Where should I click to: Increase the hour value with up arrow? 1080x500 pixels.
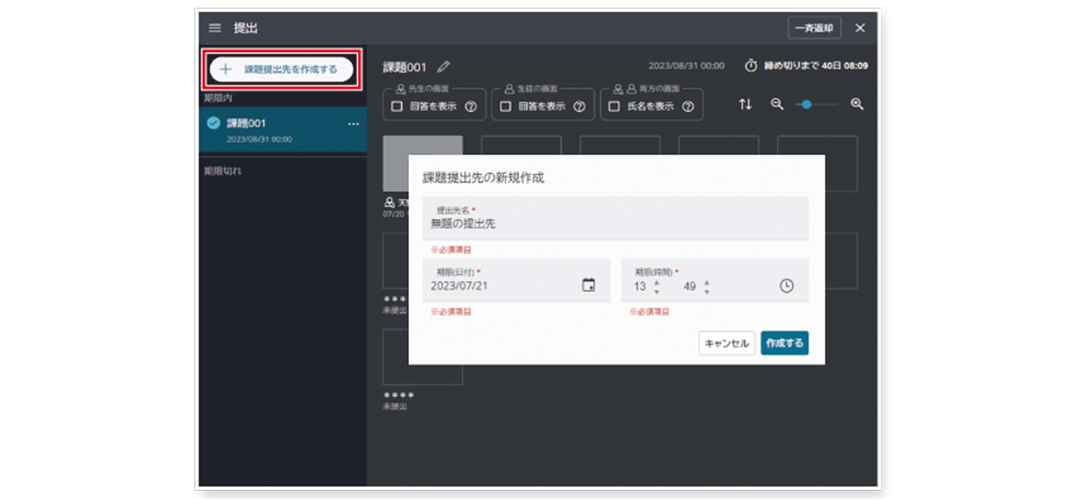[x=656, y=280]
